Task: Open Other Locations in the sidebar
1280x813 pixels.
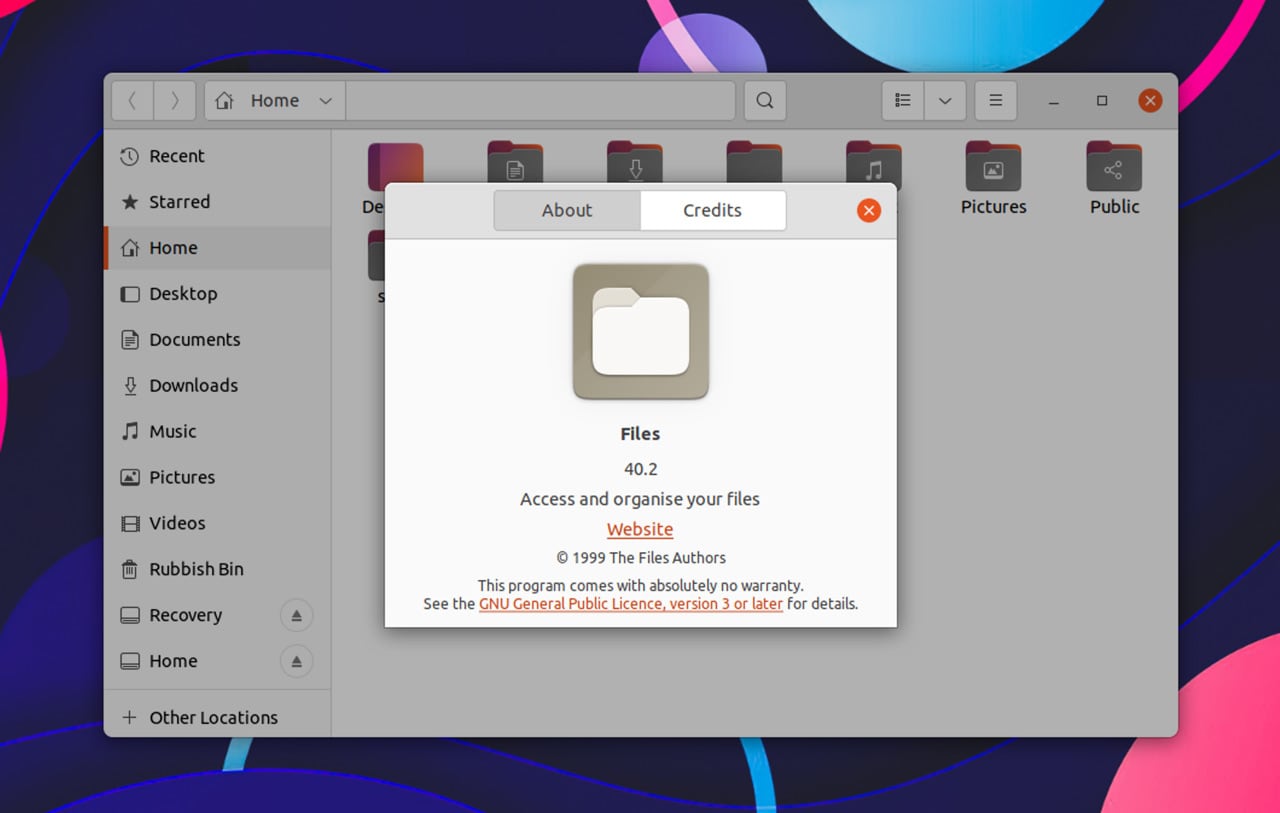Action: pos(217,718)
